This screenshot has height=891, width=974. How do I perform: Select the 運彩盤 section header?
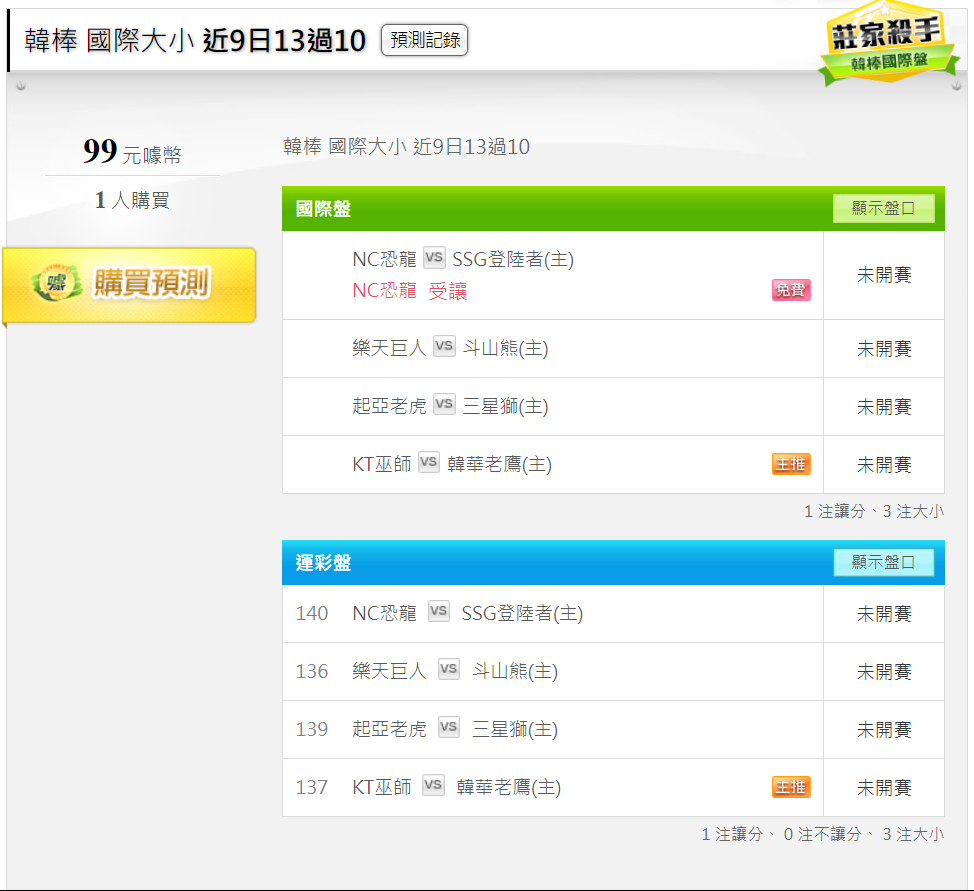[x=613, y=562]
